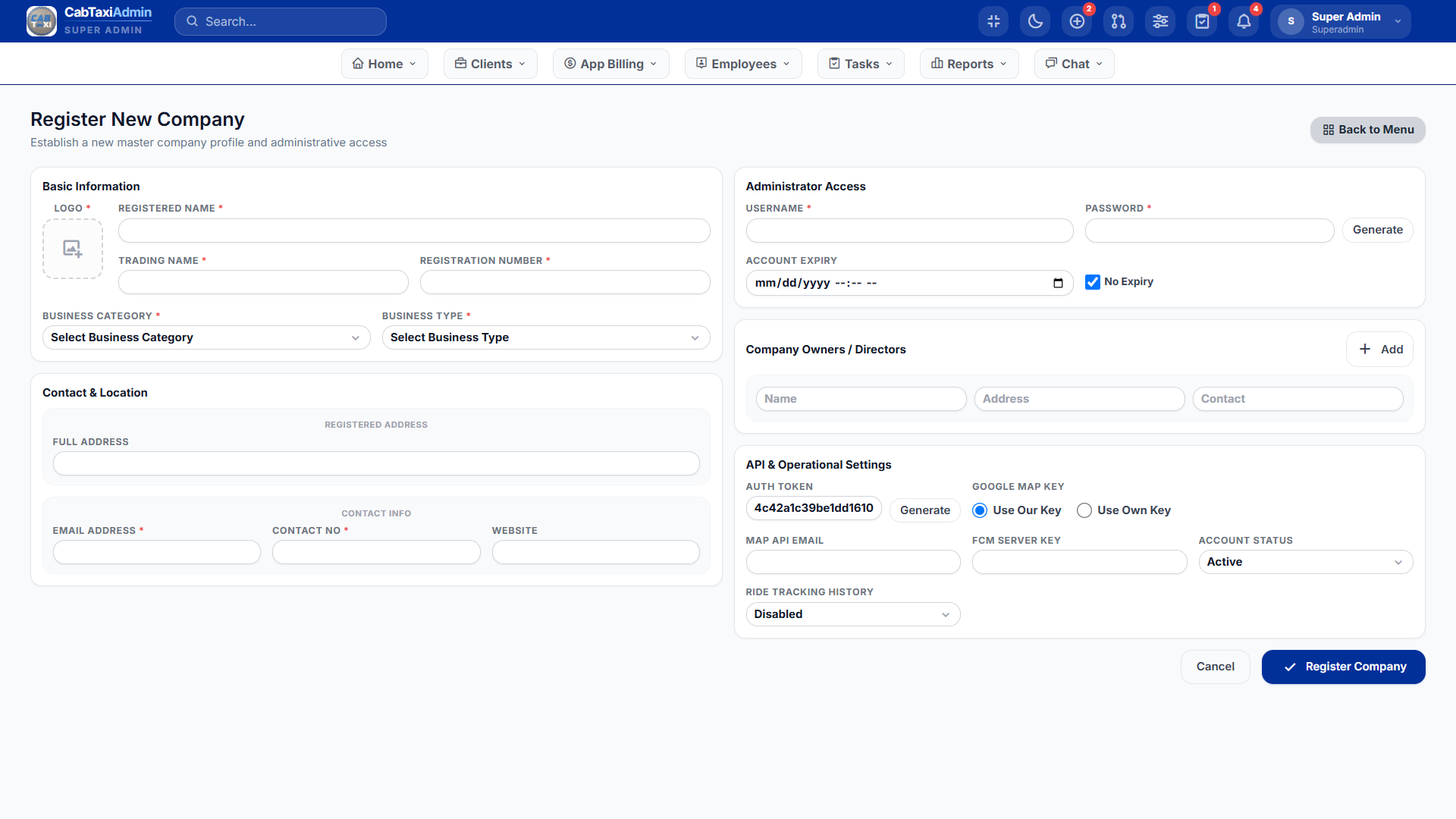This screenshot has width=1456, height=819.
Task: Click the header Search box
Action: pos(281,21)
